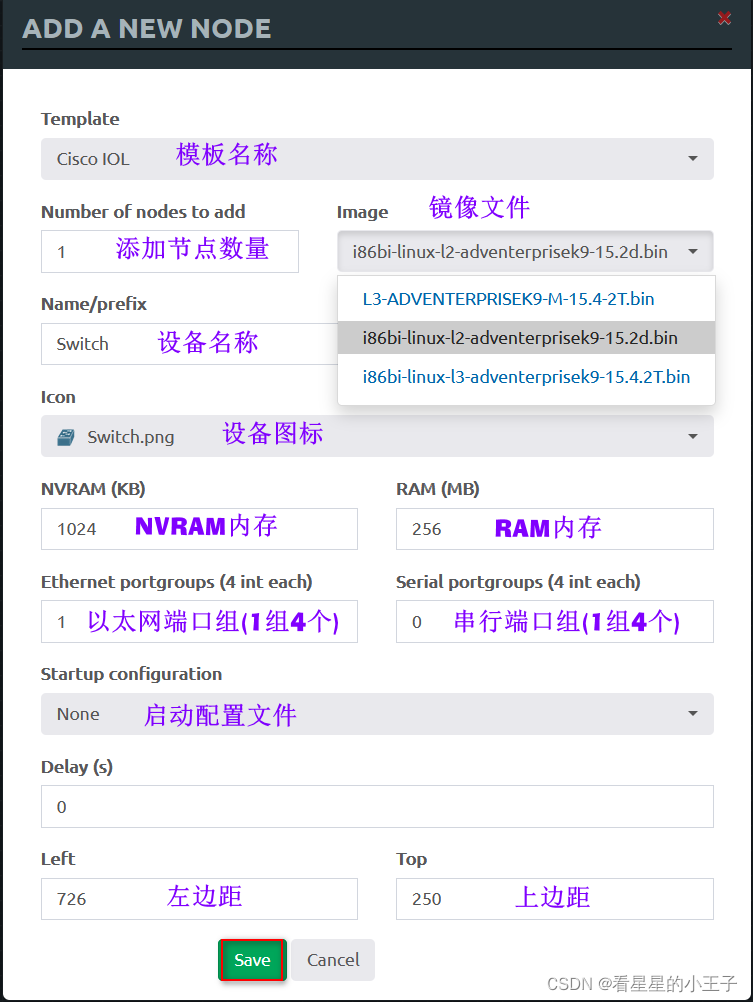Viewport: 753px width, 1002px height.
Task: Open the Icon dropdown arrow
Action: (x=693, y=436)
